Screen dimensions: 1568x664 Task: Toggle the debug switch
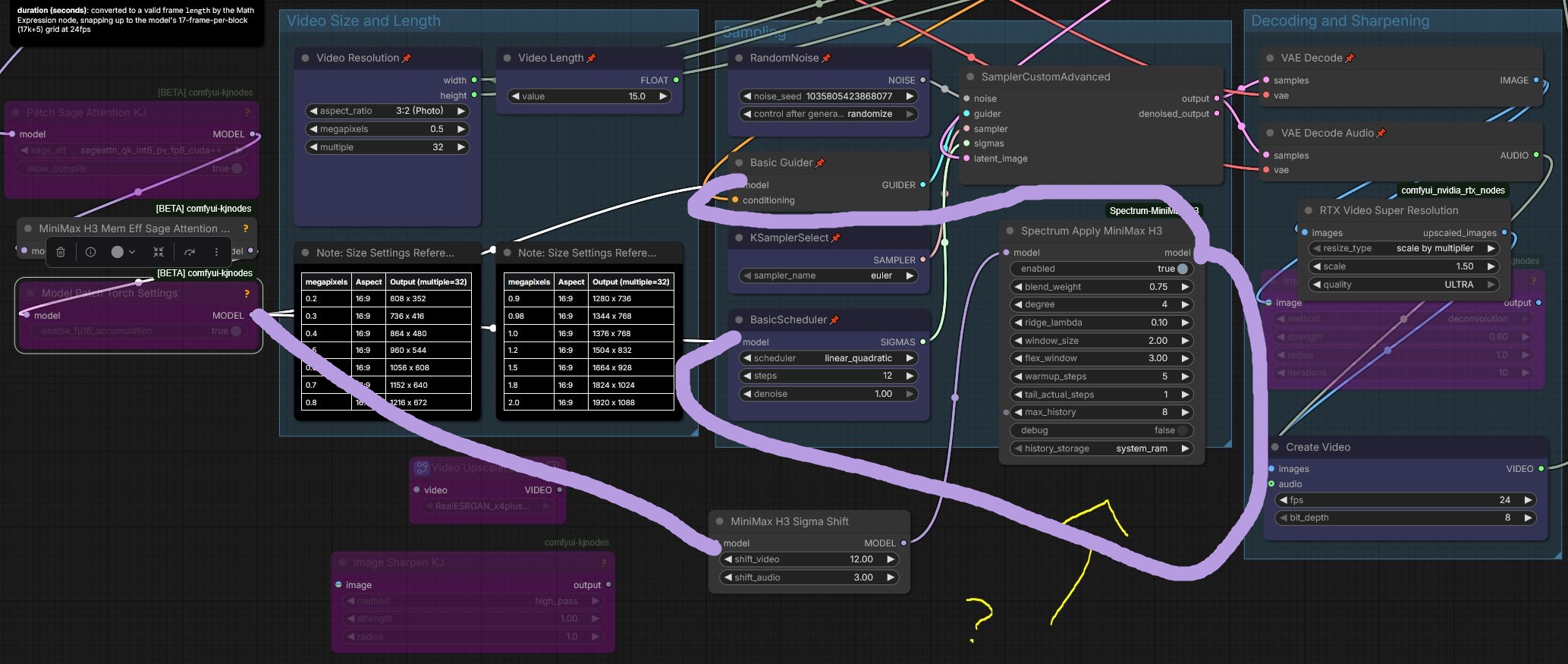[1182, 430]
